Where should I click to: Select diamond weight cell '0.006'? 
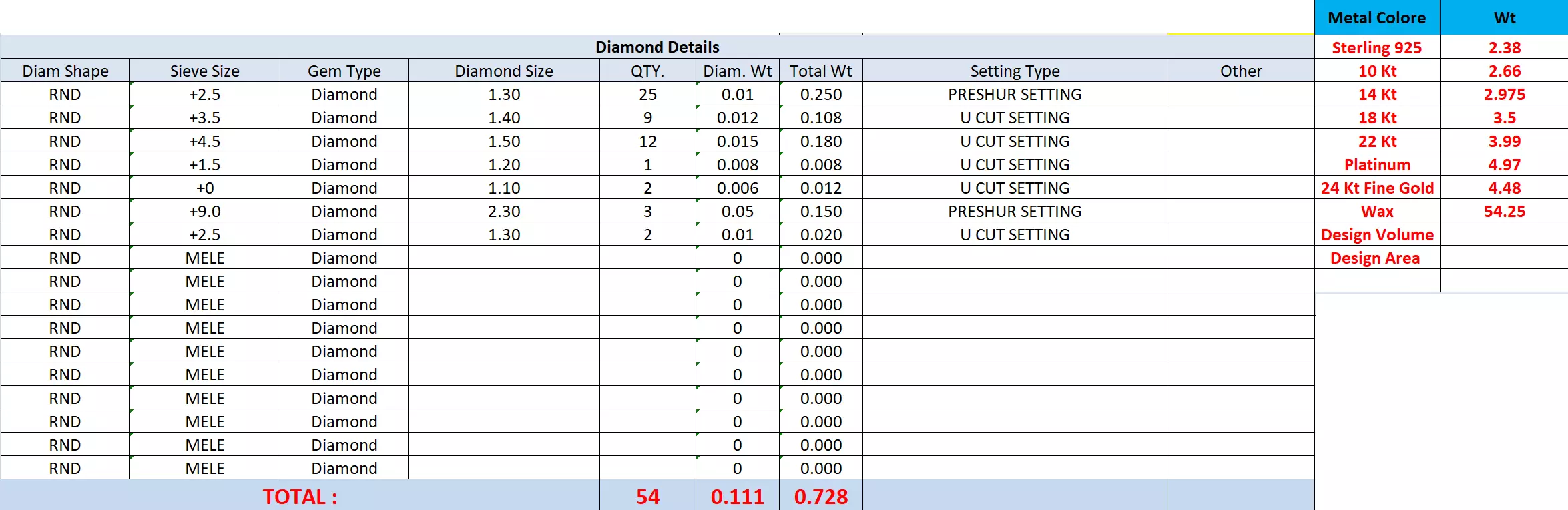point(738,188)
